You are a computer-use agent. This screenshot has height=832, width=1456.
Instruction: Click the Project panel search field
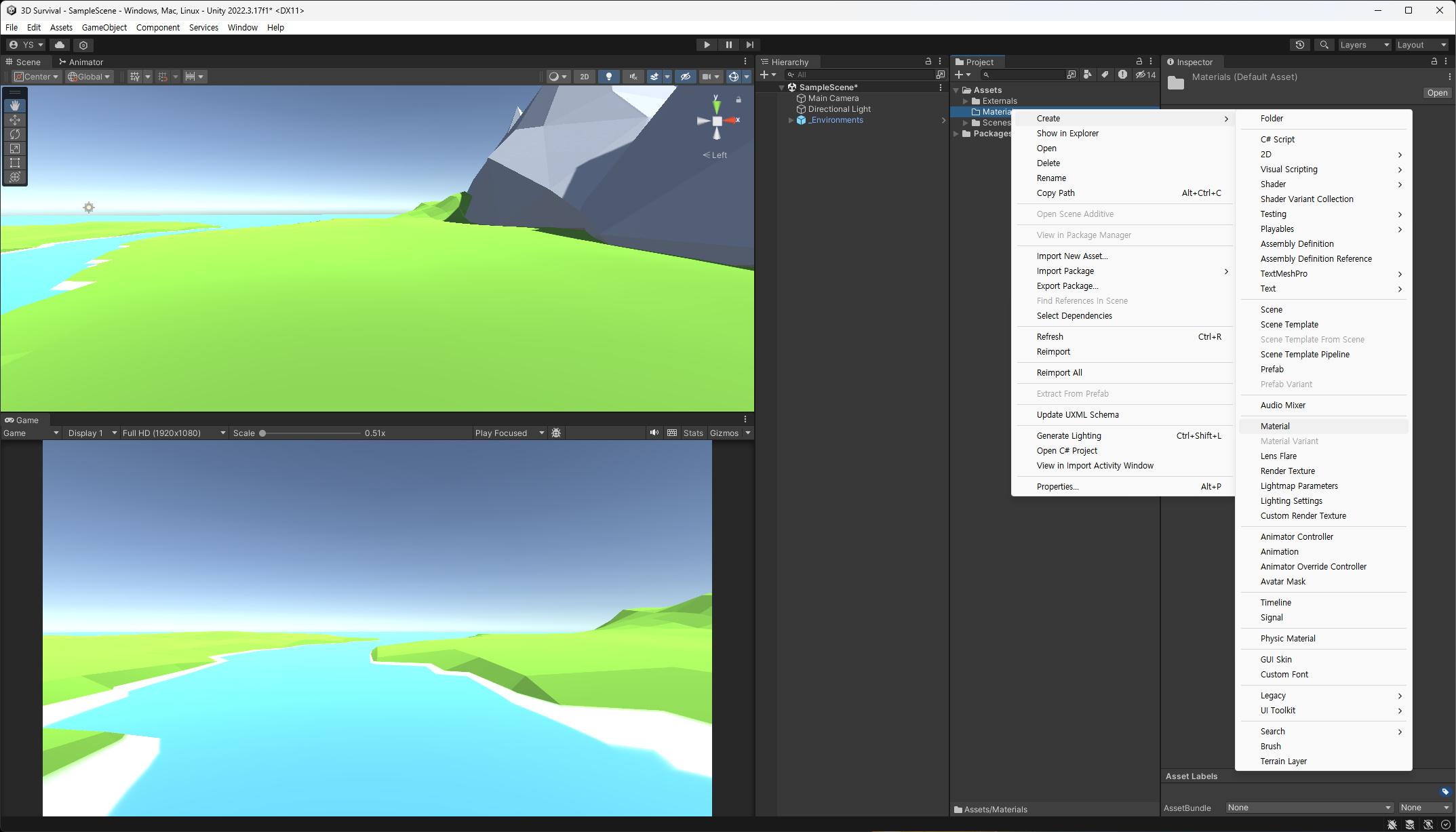point(1024,75)
